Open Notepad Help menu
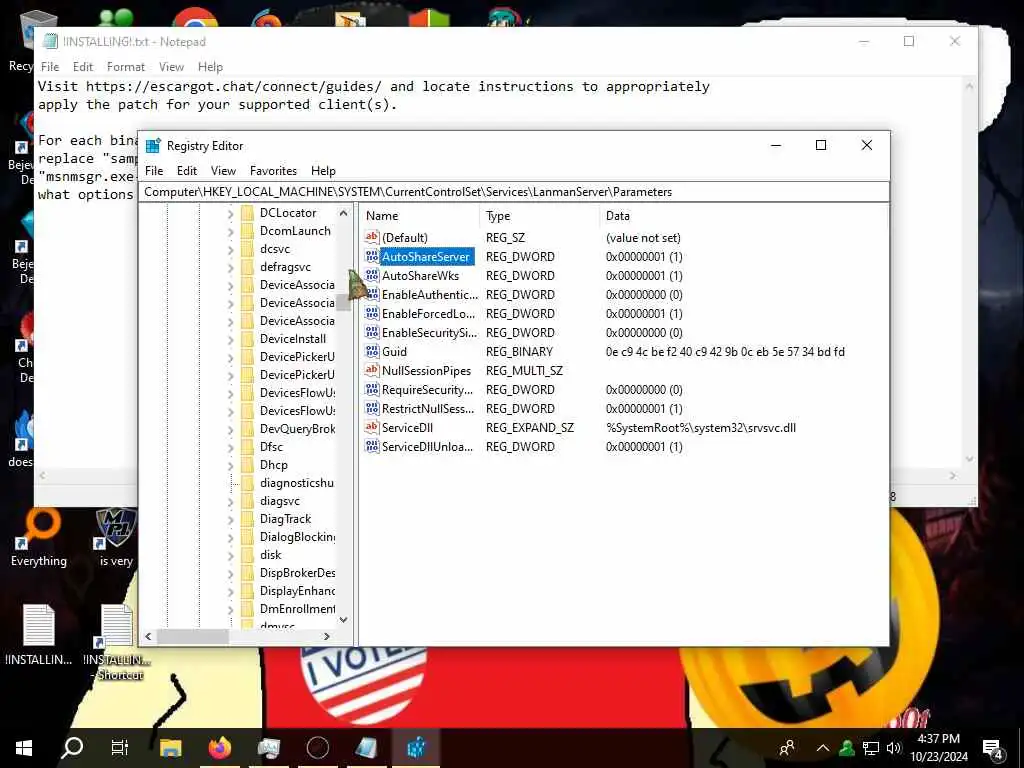The image size is (1024, 768). coord(210,67)
